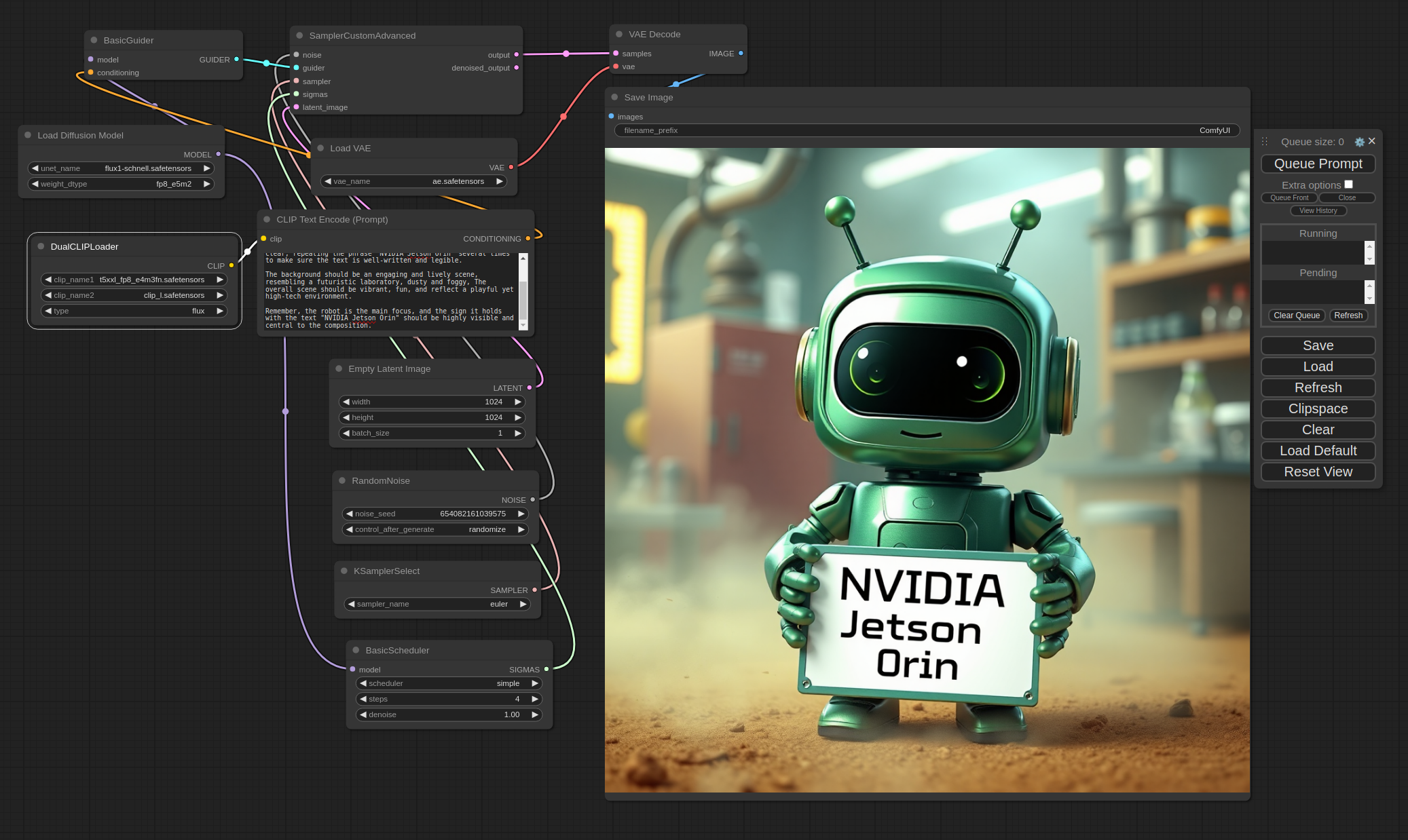Viewport: 1408px width, 840px height.
Task: Click the prompt text area scrollbar
Action: point(523,292)
